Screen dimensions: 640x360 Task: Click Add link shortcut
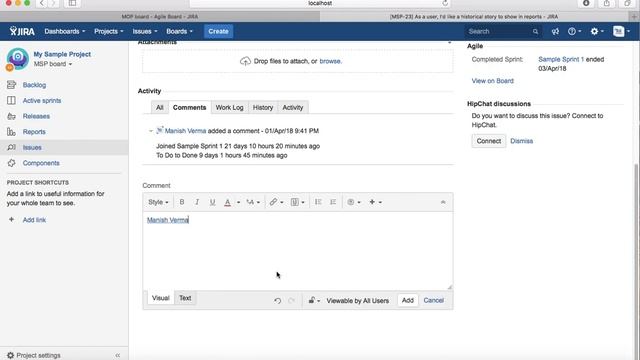[x=34, y=220]
